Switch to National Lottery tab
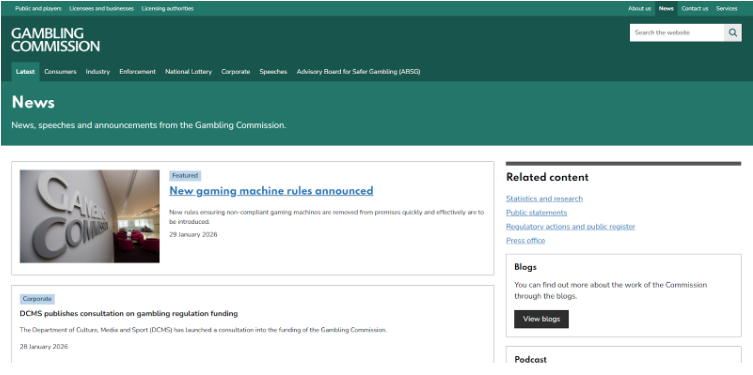This screenshot has width=753, height=375. [x=188, y=72]
